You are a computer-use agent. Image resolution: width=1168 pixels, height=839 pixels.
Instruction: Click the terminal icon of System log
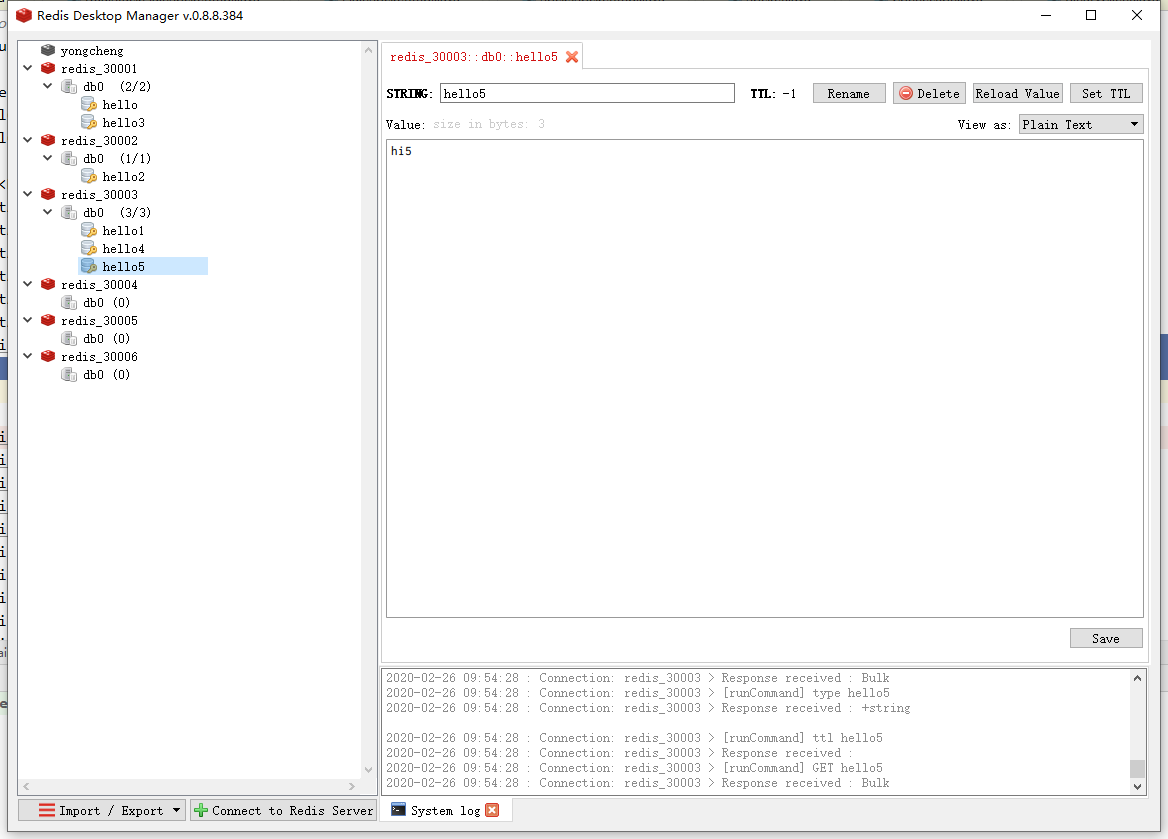(x=399, y=810)
